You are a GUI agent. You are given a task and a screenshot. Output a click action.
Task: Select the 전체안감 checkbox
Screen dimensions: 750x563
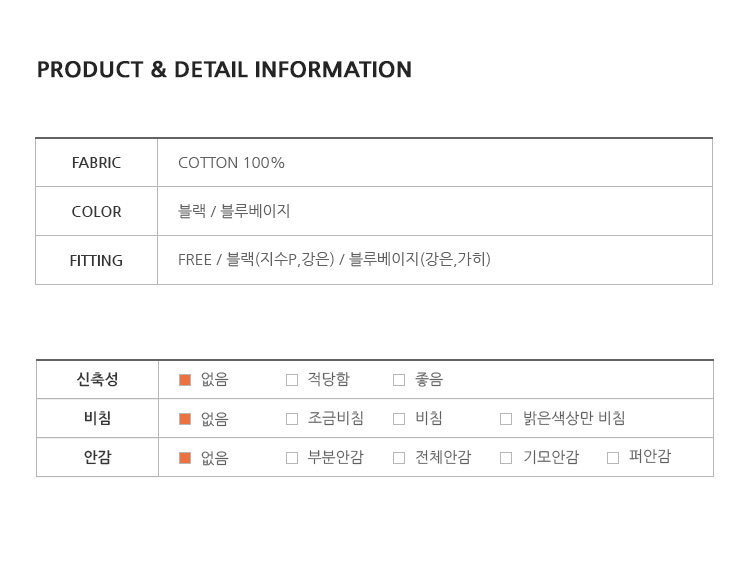[x=399, y=458]
